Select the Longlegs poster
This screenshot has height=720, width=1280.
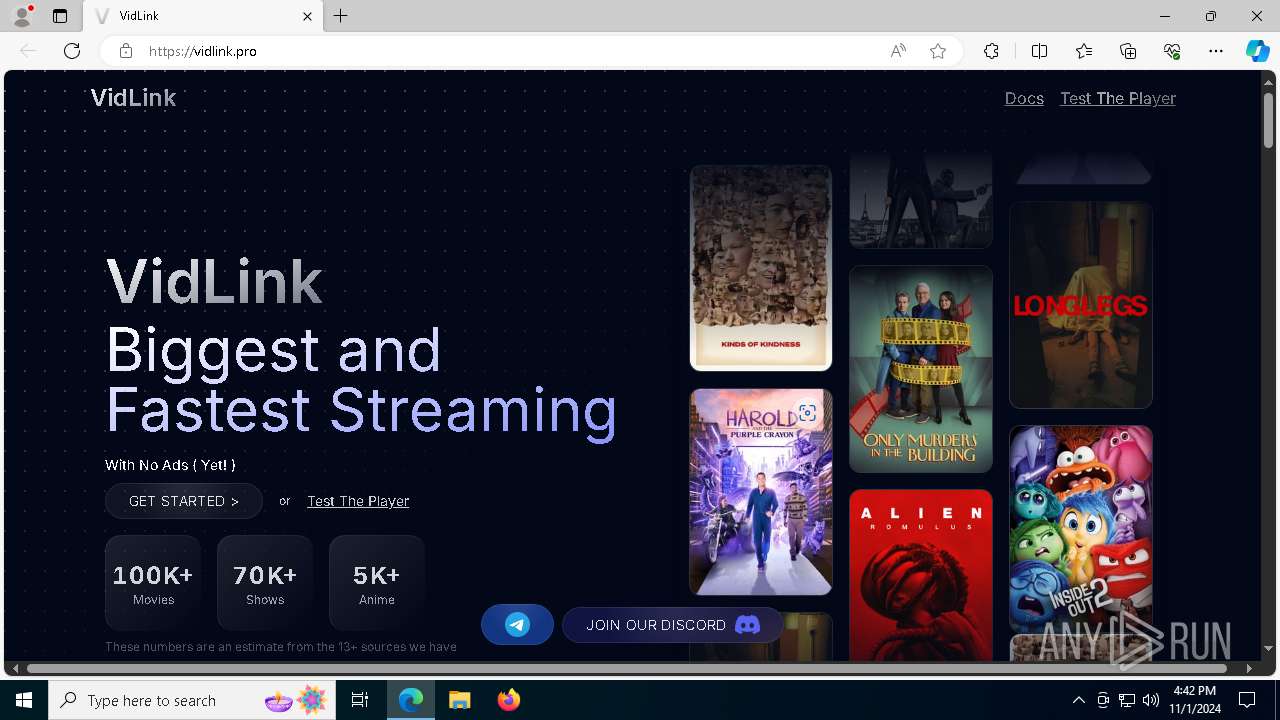[1081, 305]
